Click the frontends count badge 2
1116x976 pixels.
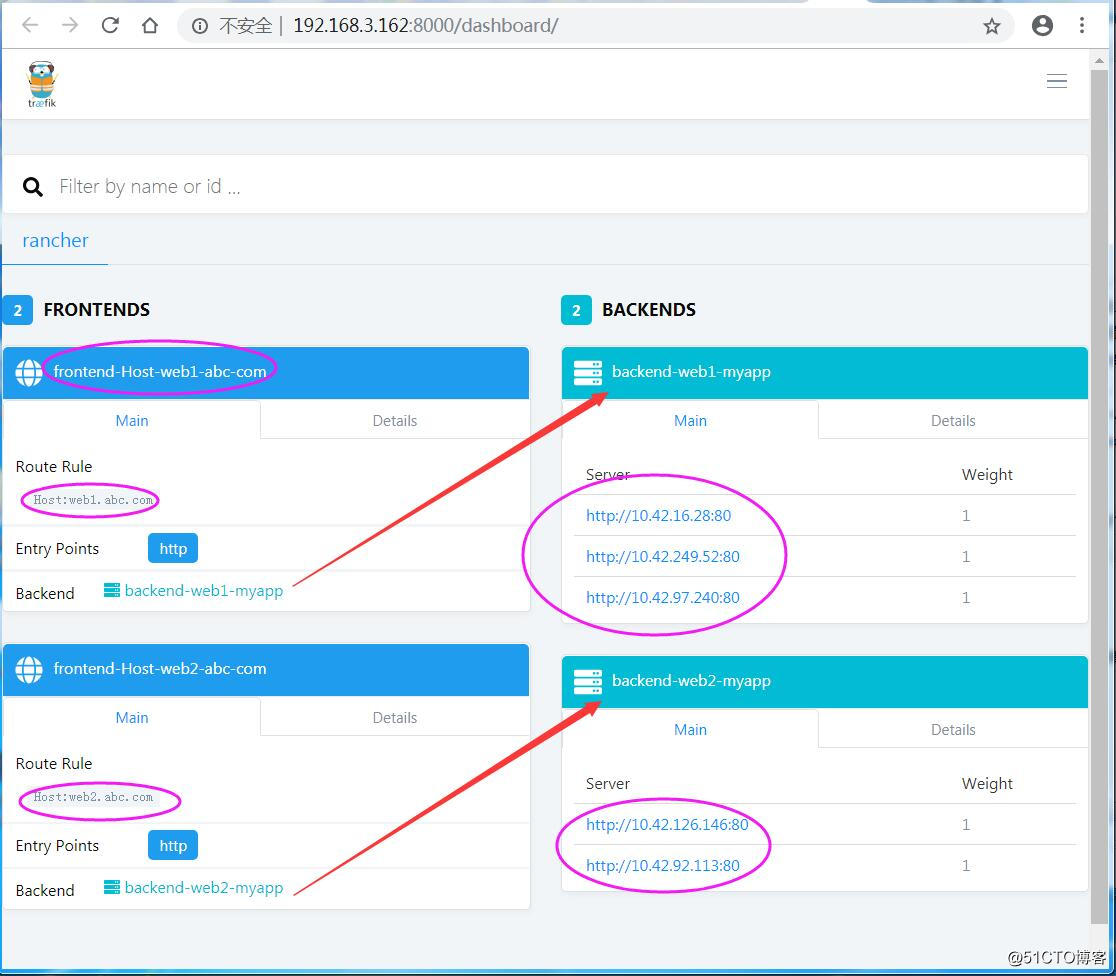click(x=18, y=310)
